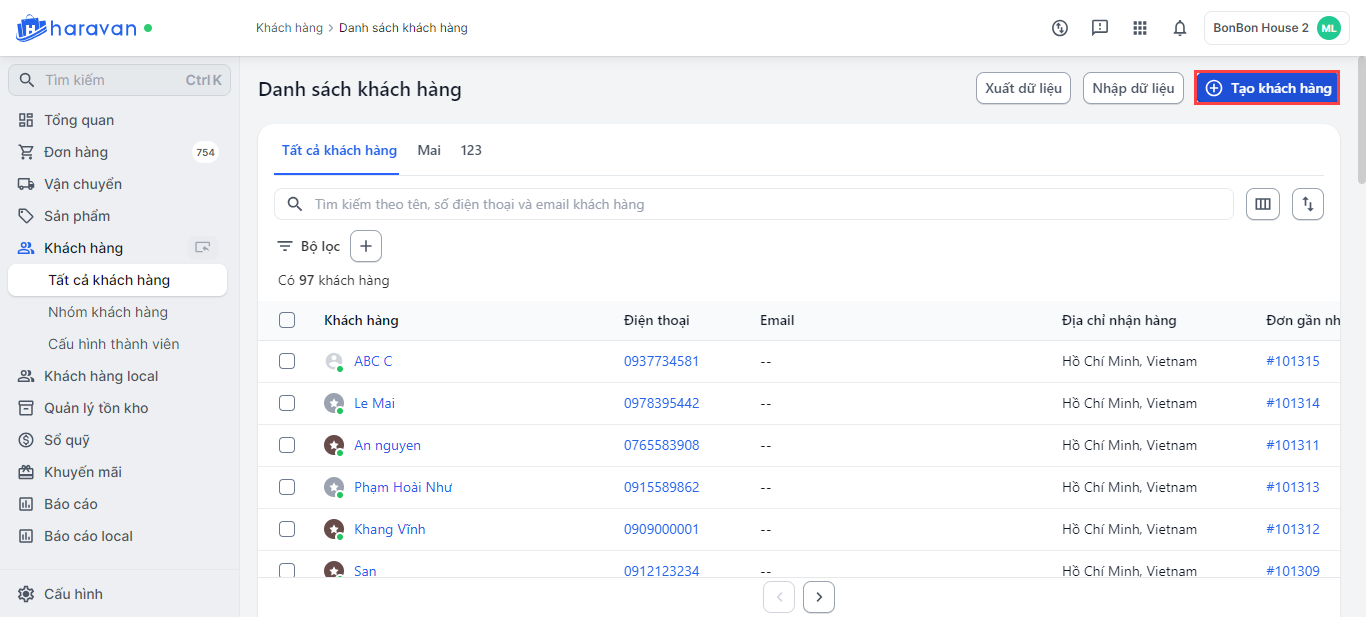The image size is (1366, 617).
Task: Check the box for customer ABC C
Action: (x=287, y=361)
